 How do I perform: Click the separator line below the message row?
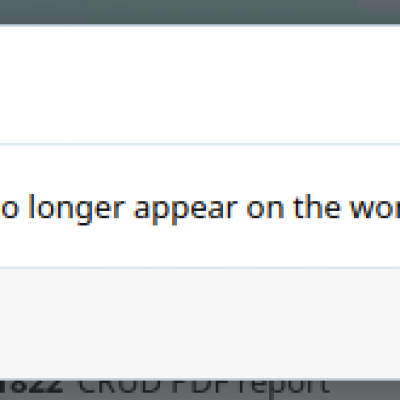pyautogui.click(x=200, y=267)
